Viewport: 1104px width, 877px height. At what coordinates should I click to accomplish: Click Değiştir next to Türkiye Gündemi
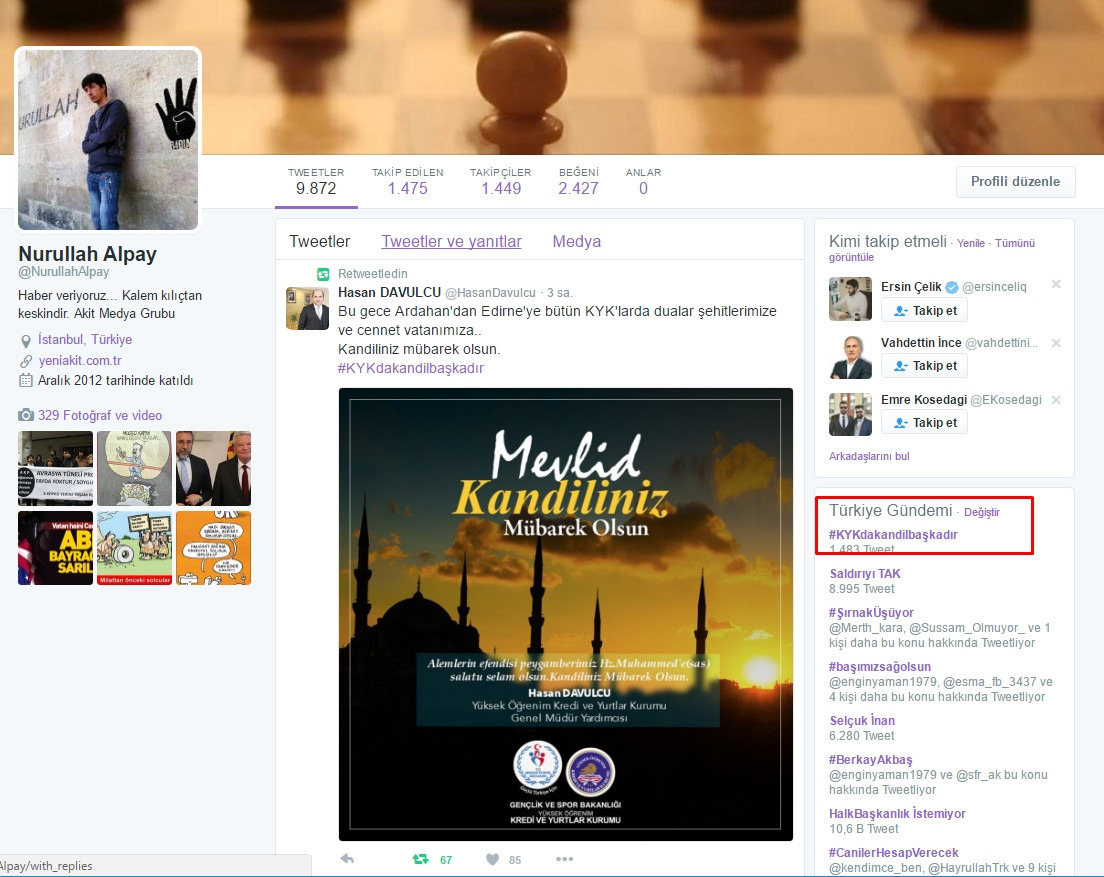[x=981, y=512]
